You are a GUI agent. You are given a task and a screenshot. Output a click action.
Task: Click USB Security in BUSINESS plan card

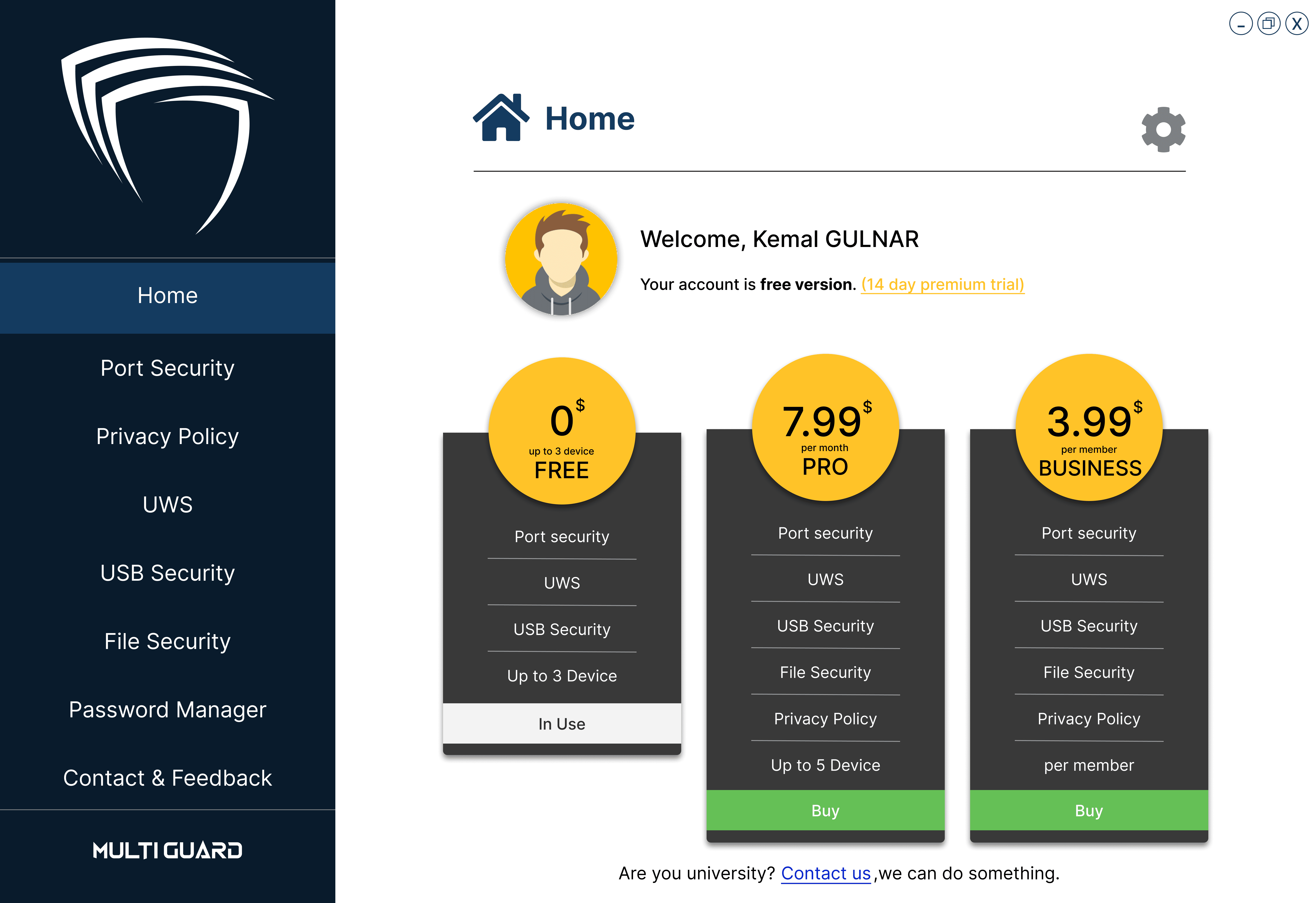tap(1089, 626)
